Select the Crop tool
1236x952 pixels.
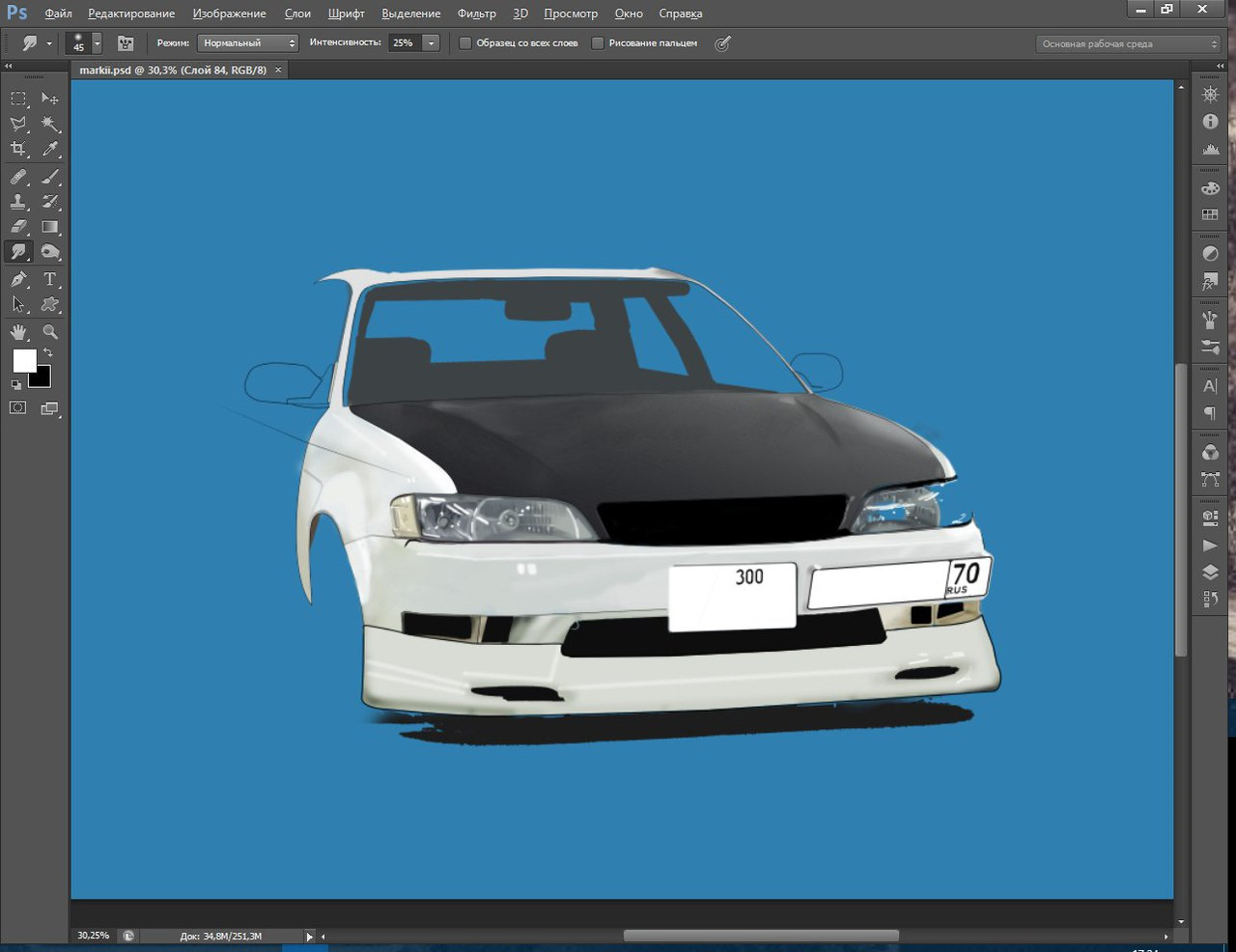pyautogui.click(x=18, y=149)
